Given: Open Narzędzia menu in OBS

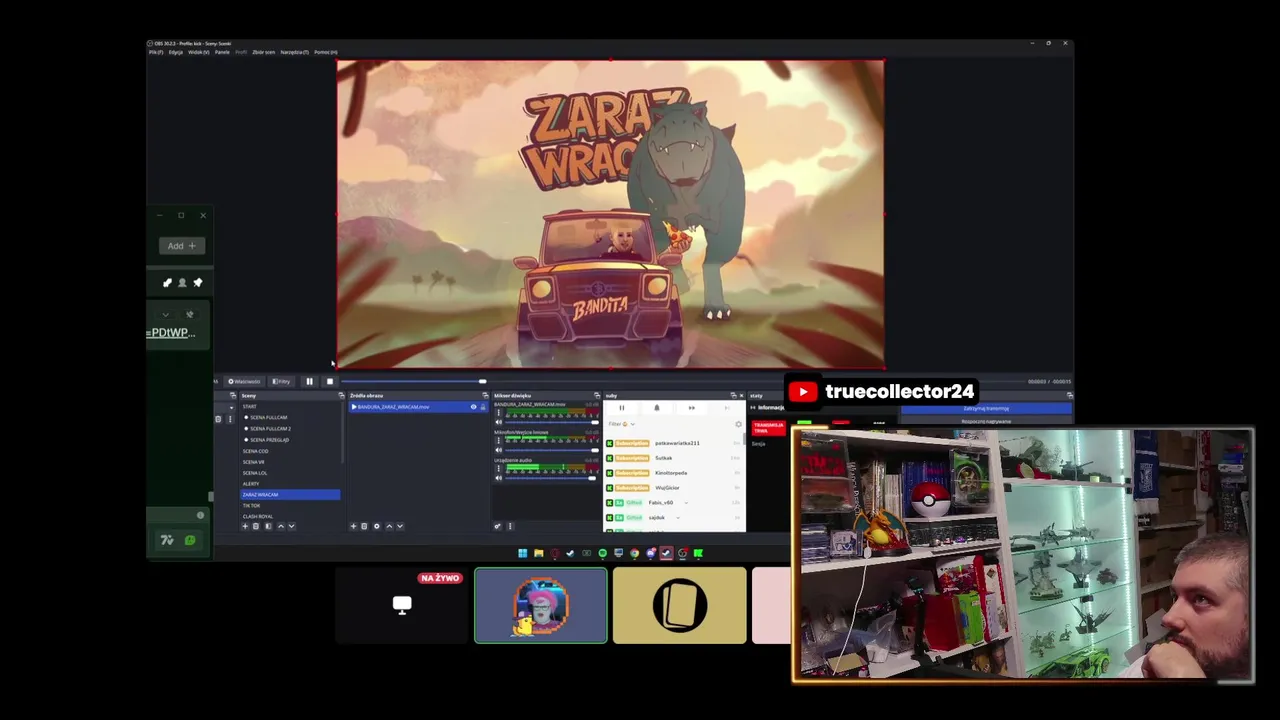Looking at the screenshot, I should pos(295,52).
